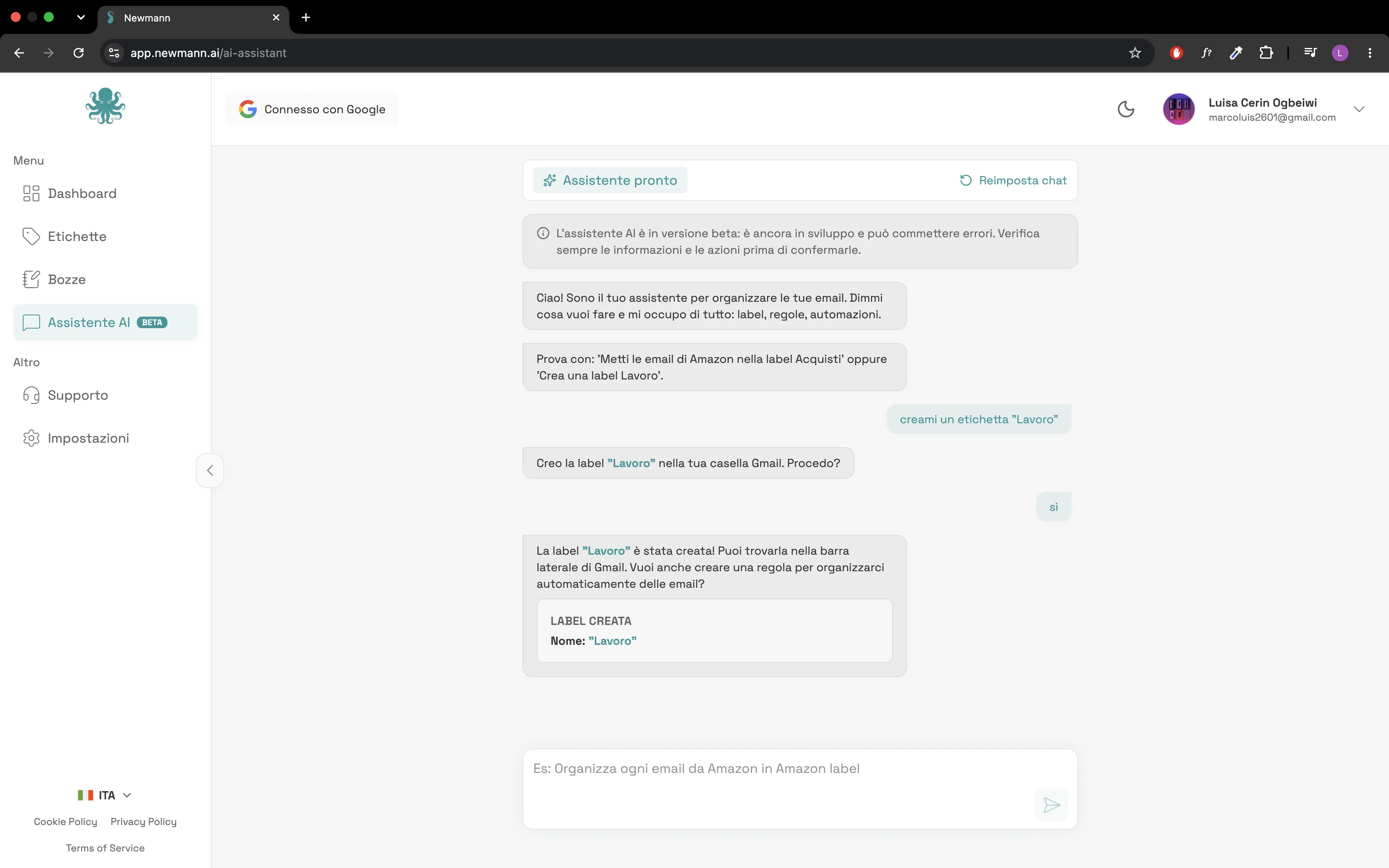Expand the user account dropdown chevron
This screenshot has height=868, width=1389.
pyautogui.click(x=1359, y=109)
